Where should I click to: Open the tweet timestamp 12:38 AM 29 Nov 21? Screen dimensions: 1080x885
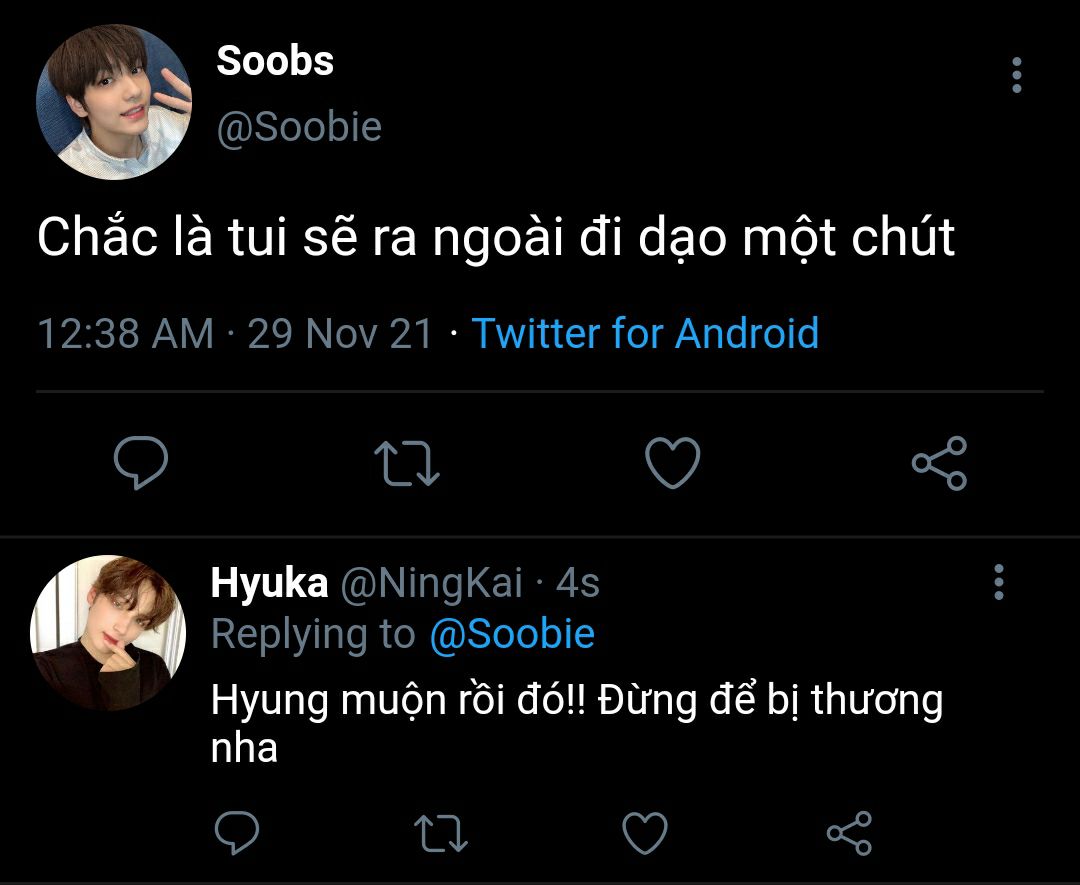tap(235, 333)
